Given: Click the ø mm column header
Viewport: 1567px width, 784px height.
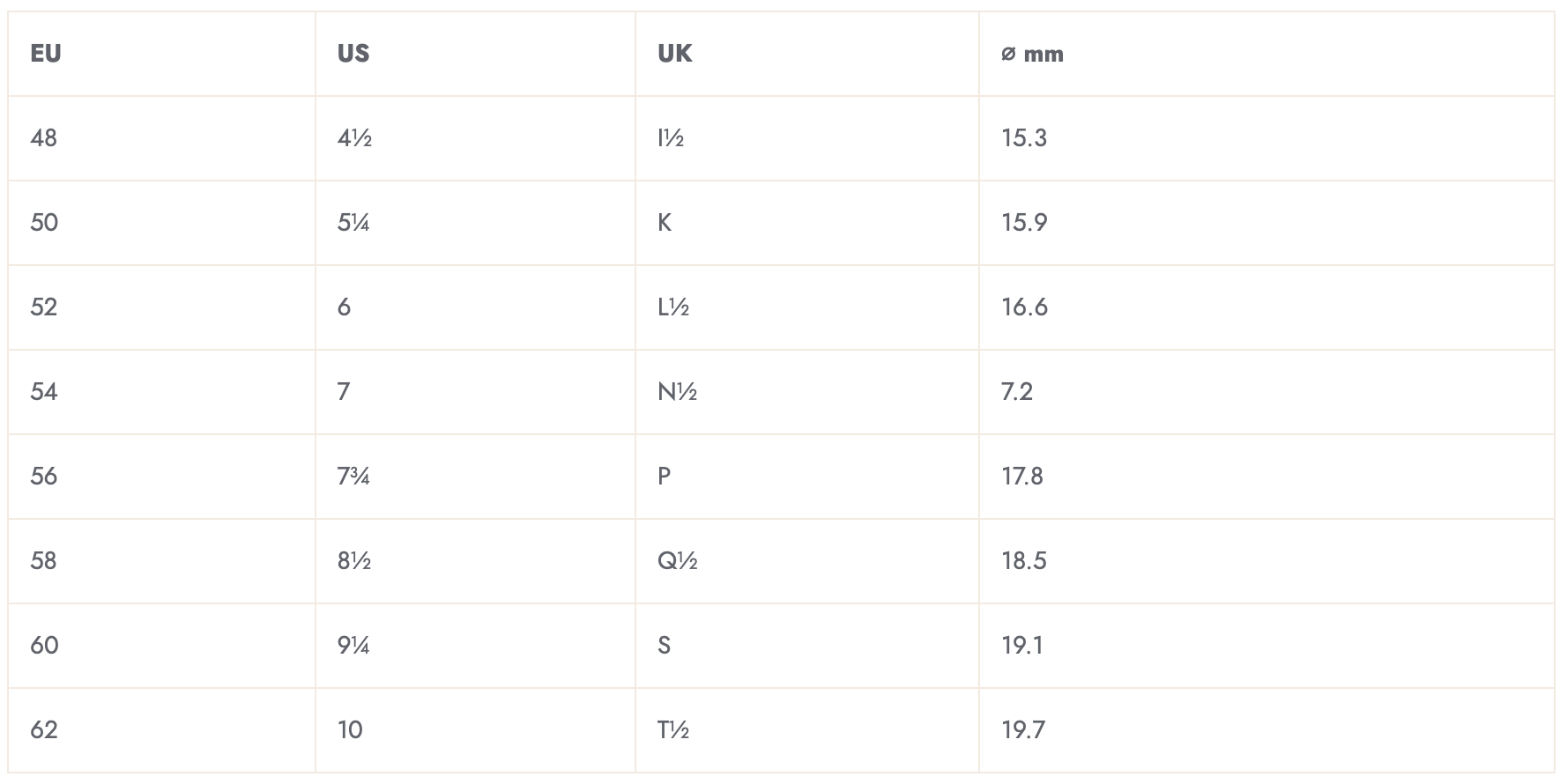Looking at the screenshot, I should point(1032,54).
